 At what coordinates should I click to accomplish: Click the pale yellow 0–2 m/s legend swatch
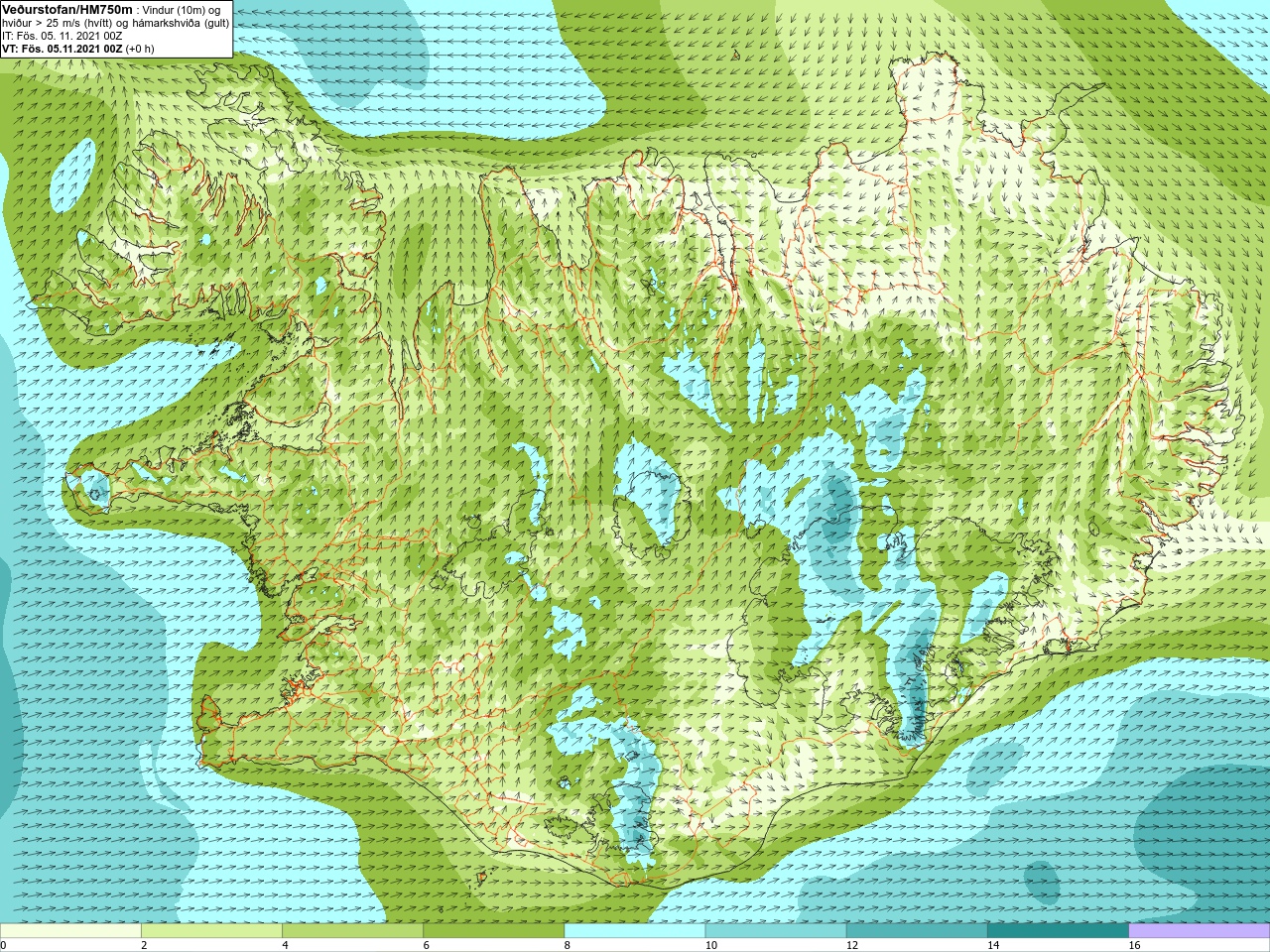(x=70, y=931)
